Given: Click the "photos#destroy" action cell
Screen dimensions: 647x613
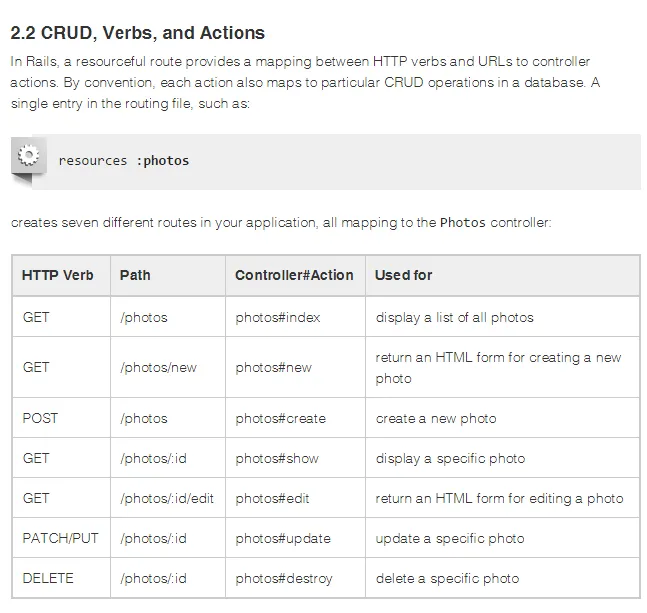Looking at the screenshot, I should (x=284, y=578).
